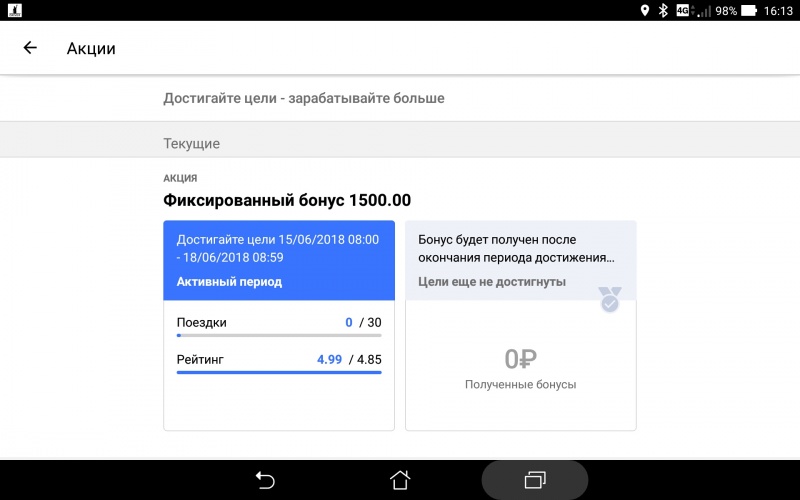Tap 'Цели еще не достигнуты' status
Screen dimensions: 800x500
[x=492, y=282]
